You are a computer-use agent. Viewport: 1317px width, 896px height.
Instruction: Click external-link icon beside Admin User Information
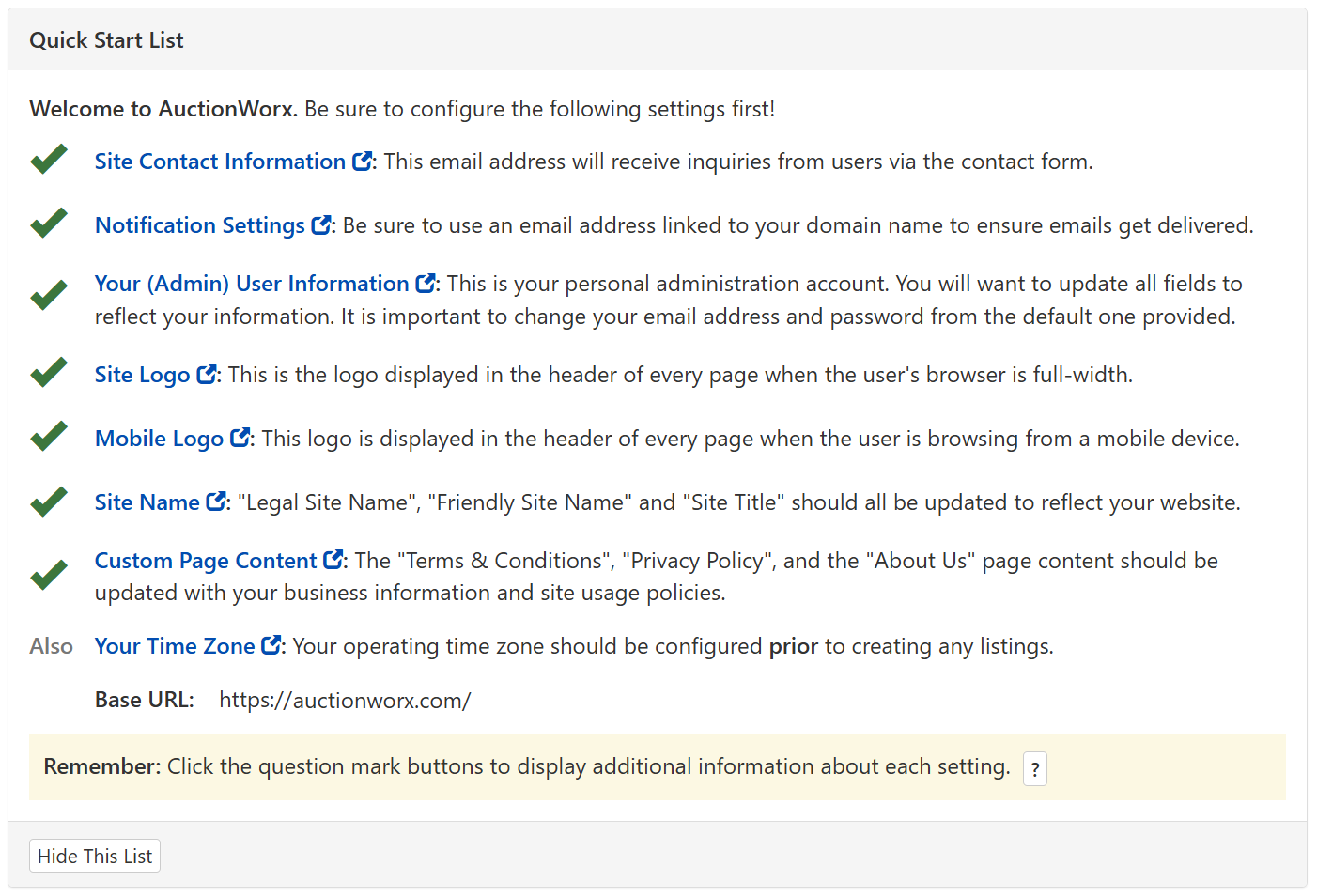(x=426, y=284)
